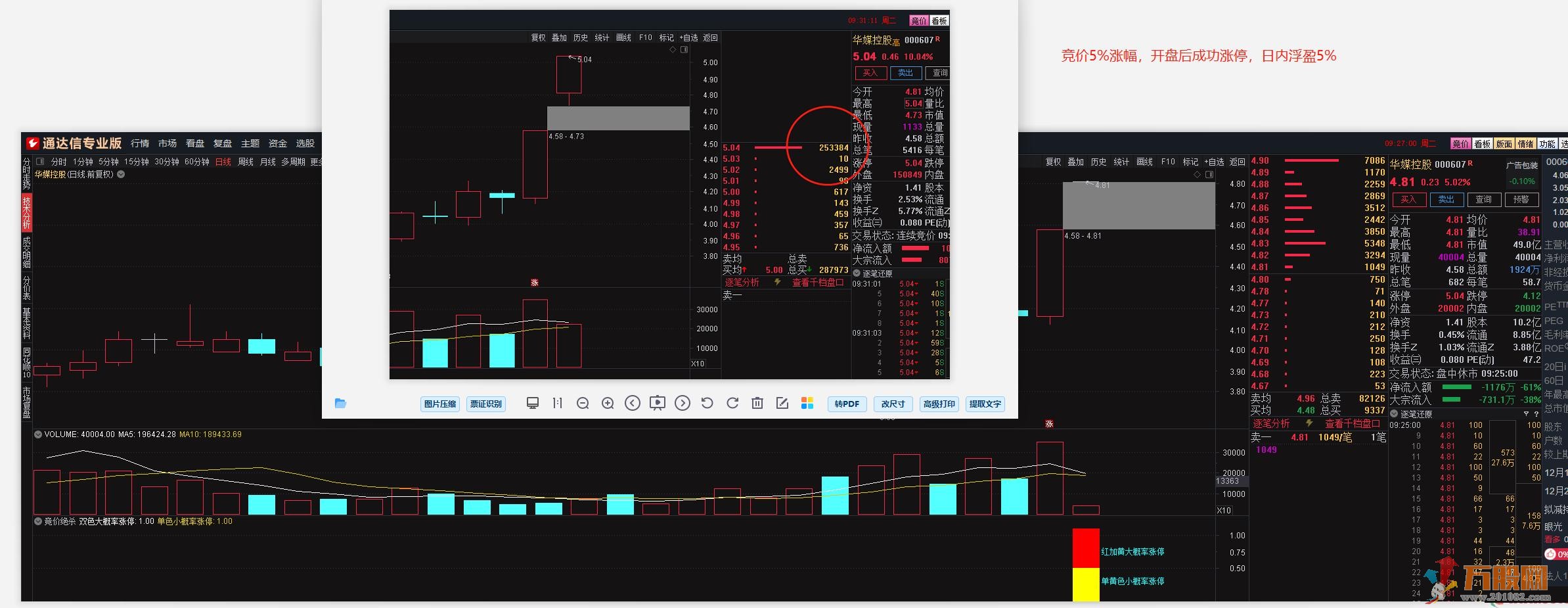1568x608 pixels.
Task: Click 改尺寸 button
Action: [893, 404]
